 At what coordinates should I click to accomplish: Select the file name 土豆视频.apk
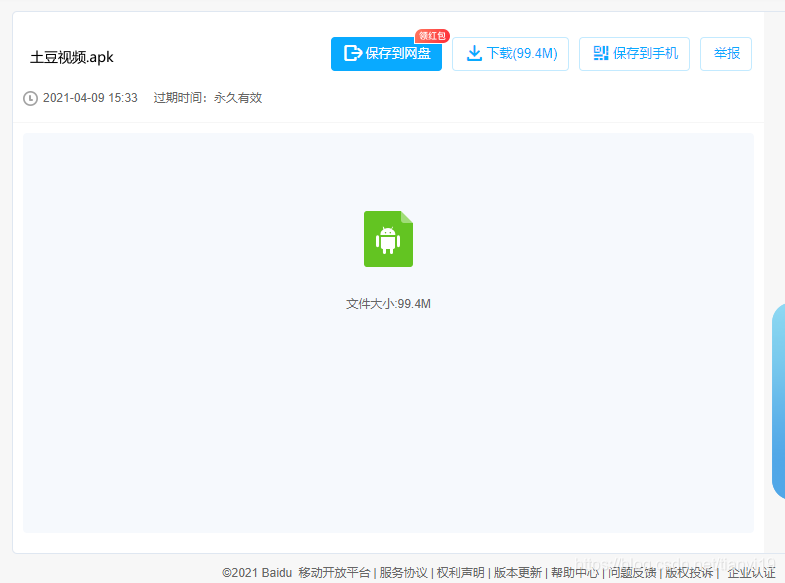[72, 57]
